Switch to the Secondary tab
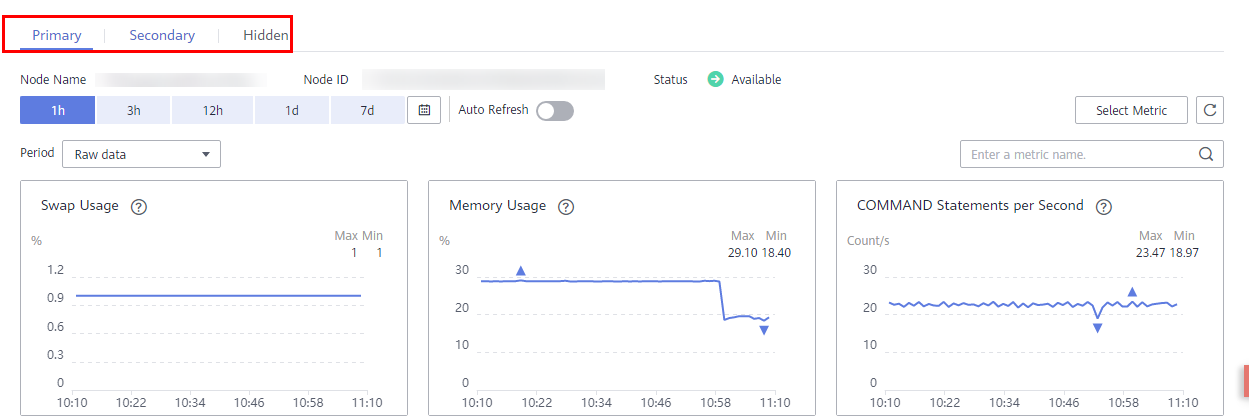 point(162,35)
